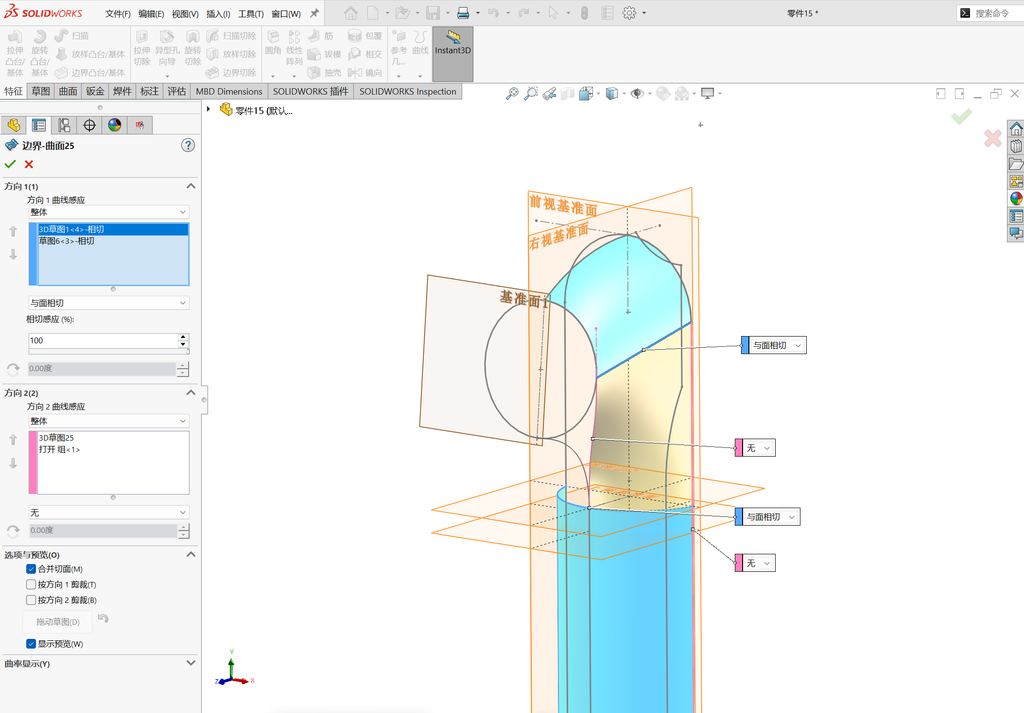Expand the 零件15 flyout feature tree
The height and width of the screenshot is (713, 1024).
click(x=208, y=110)
